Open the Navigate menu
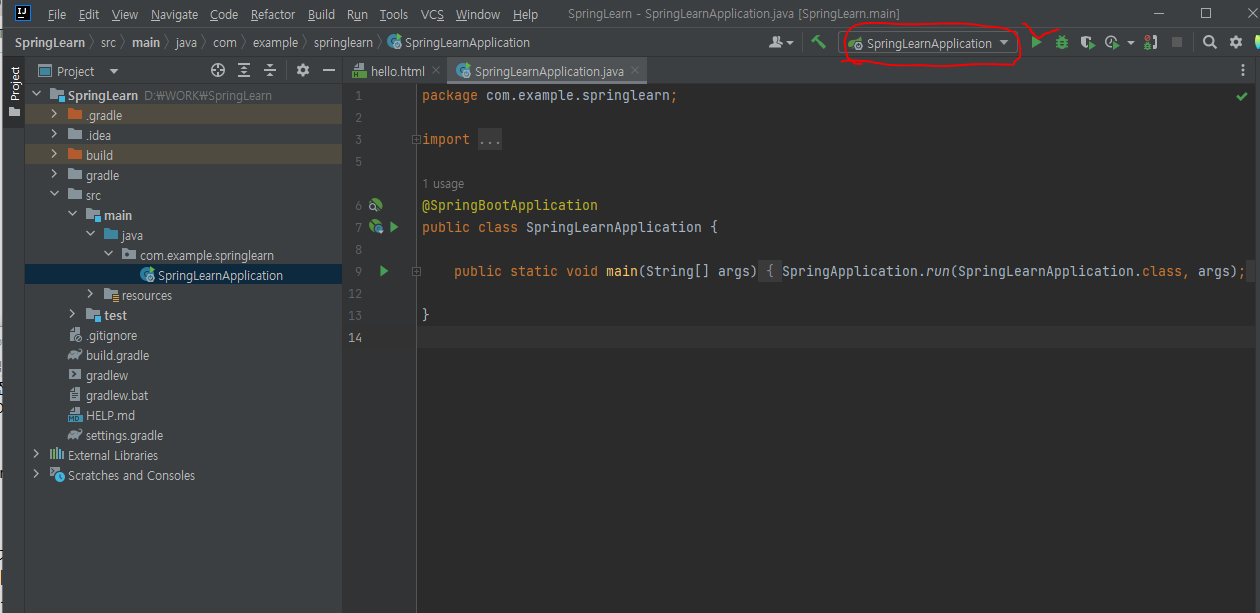 coord(175,14)
